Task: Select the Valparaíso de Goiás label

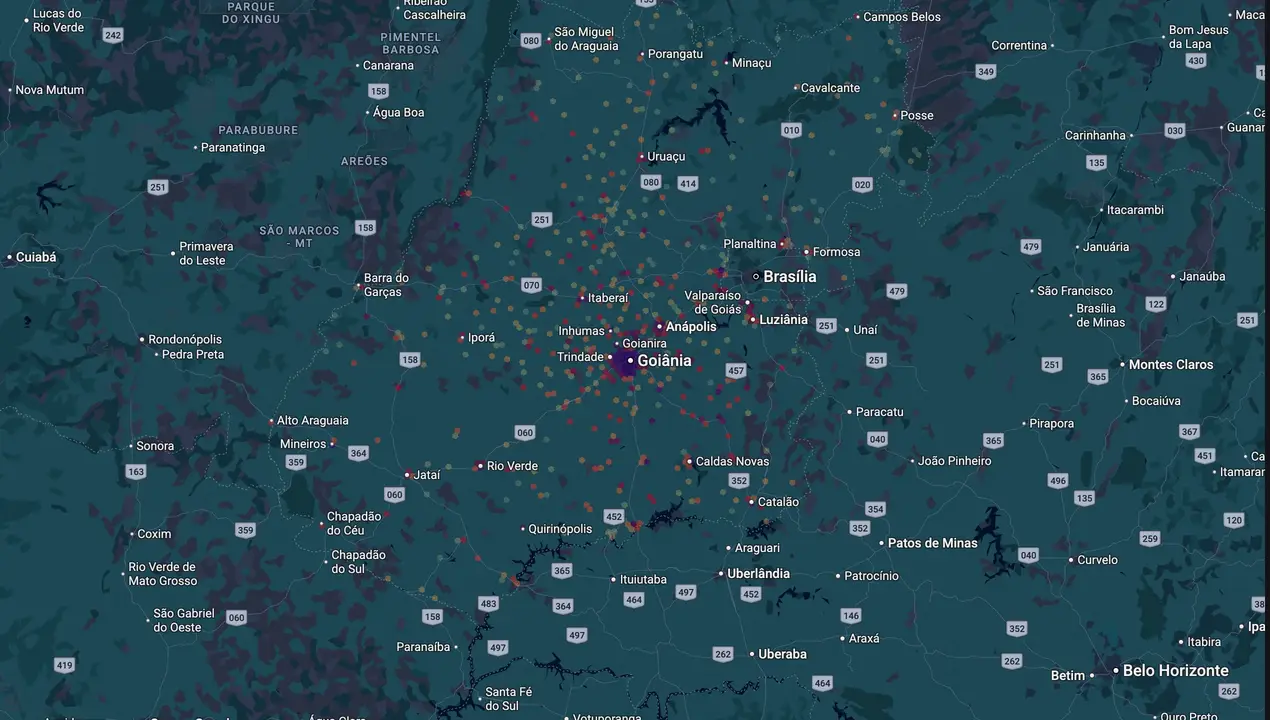Action: tap(713, 303)
